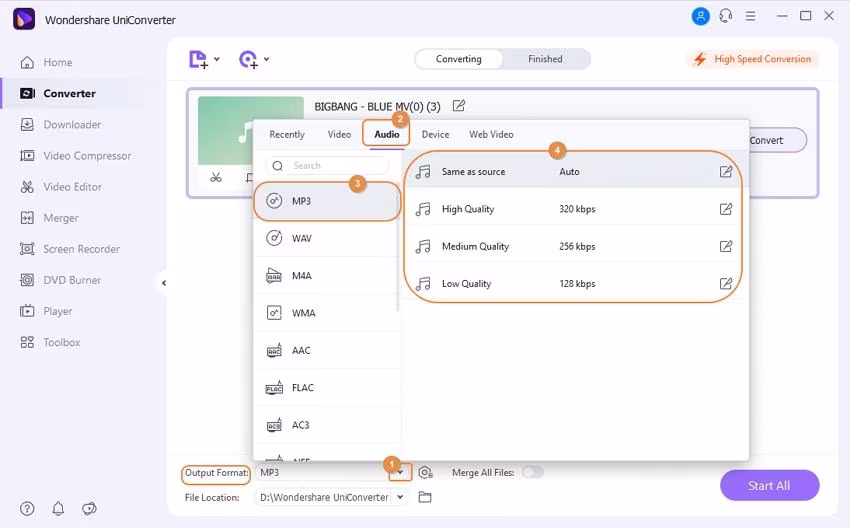Go to Video Compressor

75,156
